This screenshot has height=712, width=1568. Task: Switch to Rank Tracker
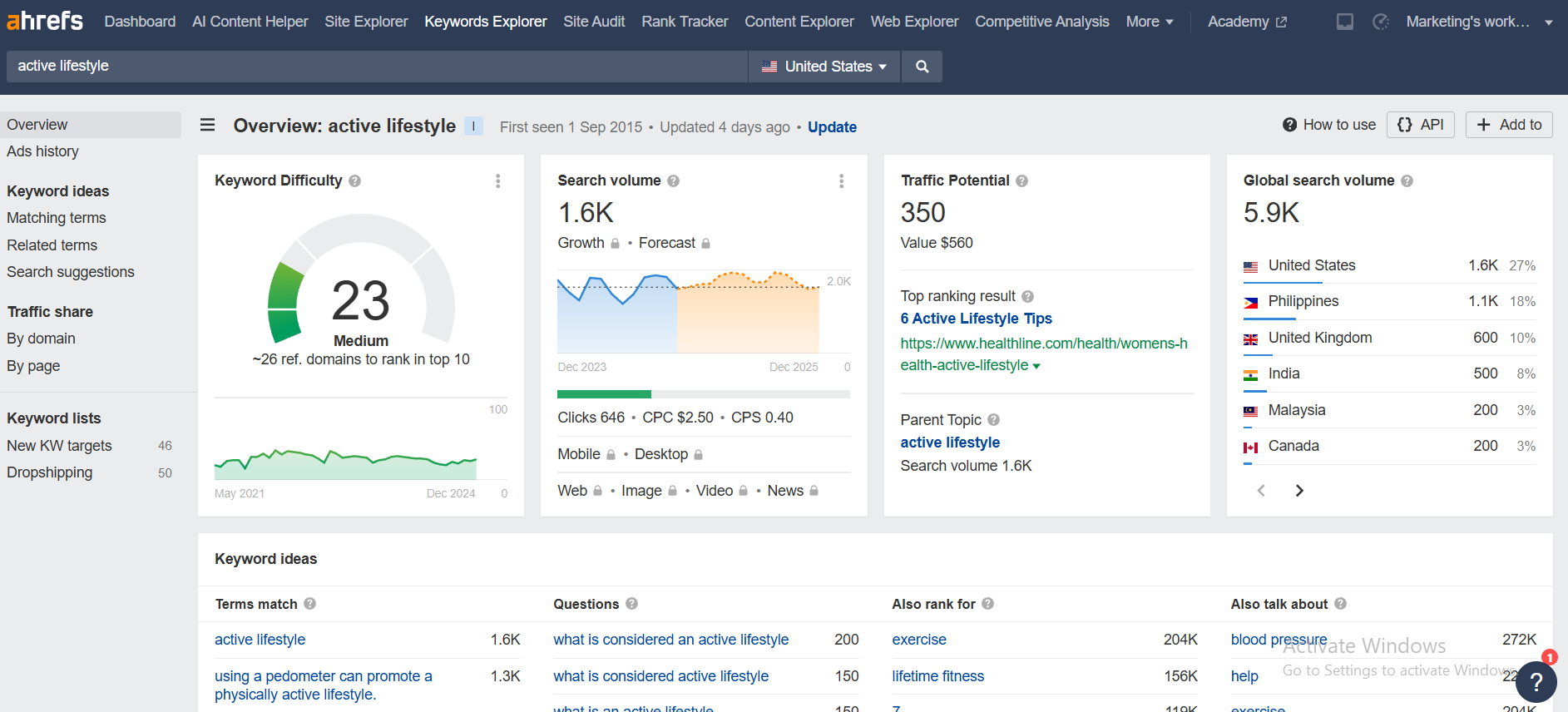coord(685,22)
